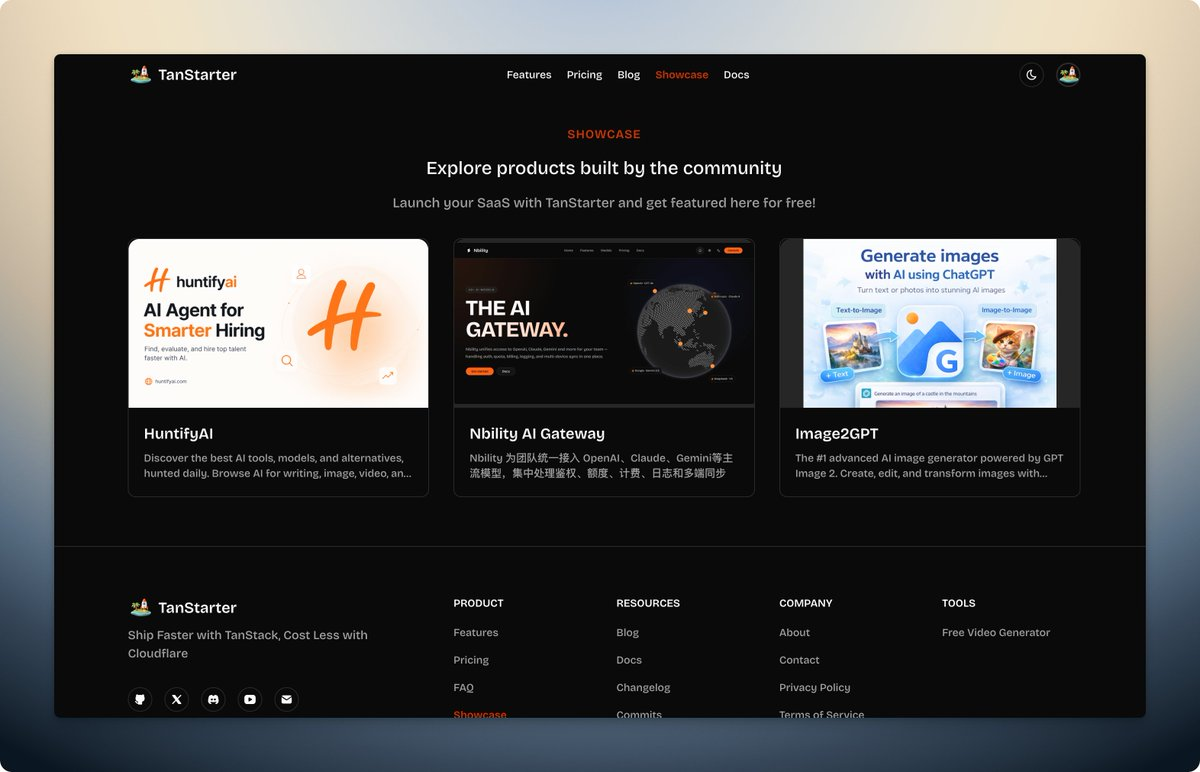Click the HuntifyAI card title
The image size is (1200, 772).
pyautogui.click(x=178, y=434)
